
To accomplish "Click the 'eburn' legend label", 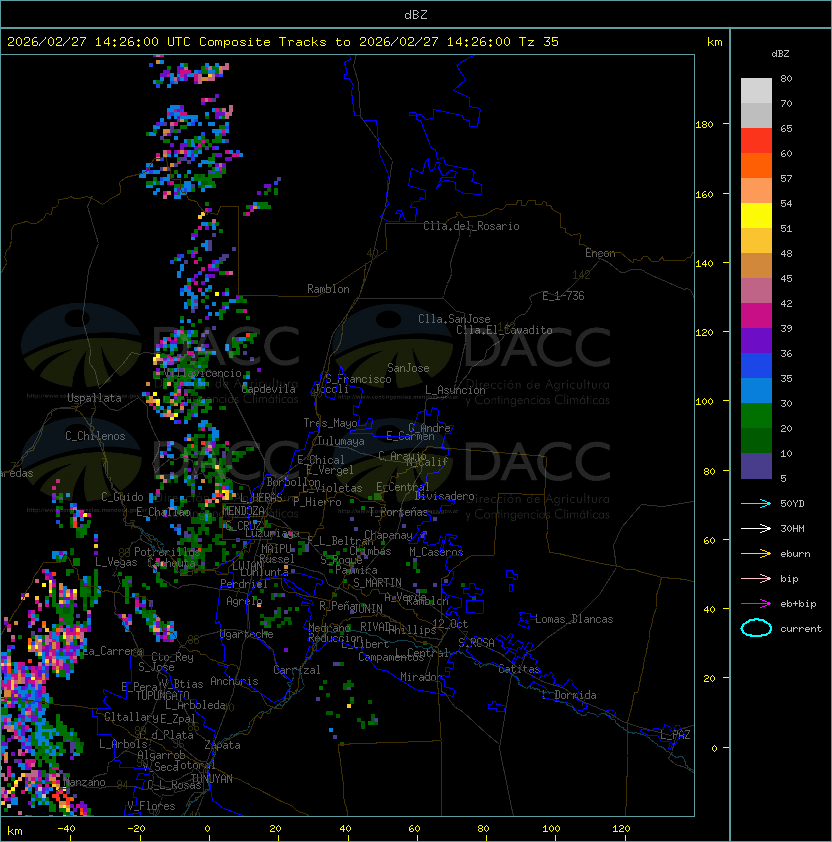I will [795, 554].
